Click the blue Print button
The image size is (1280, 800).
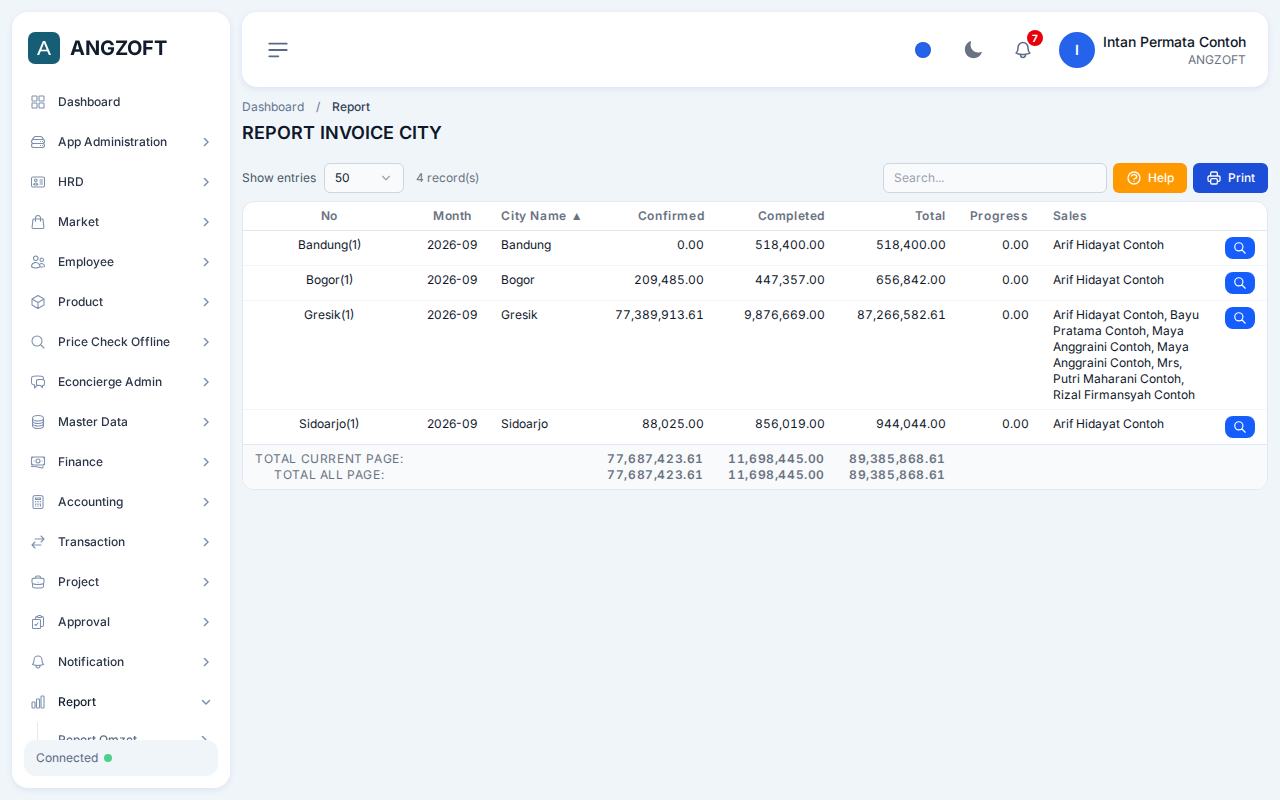[1230, 178]
